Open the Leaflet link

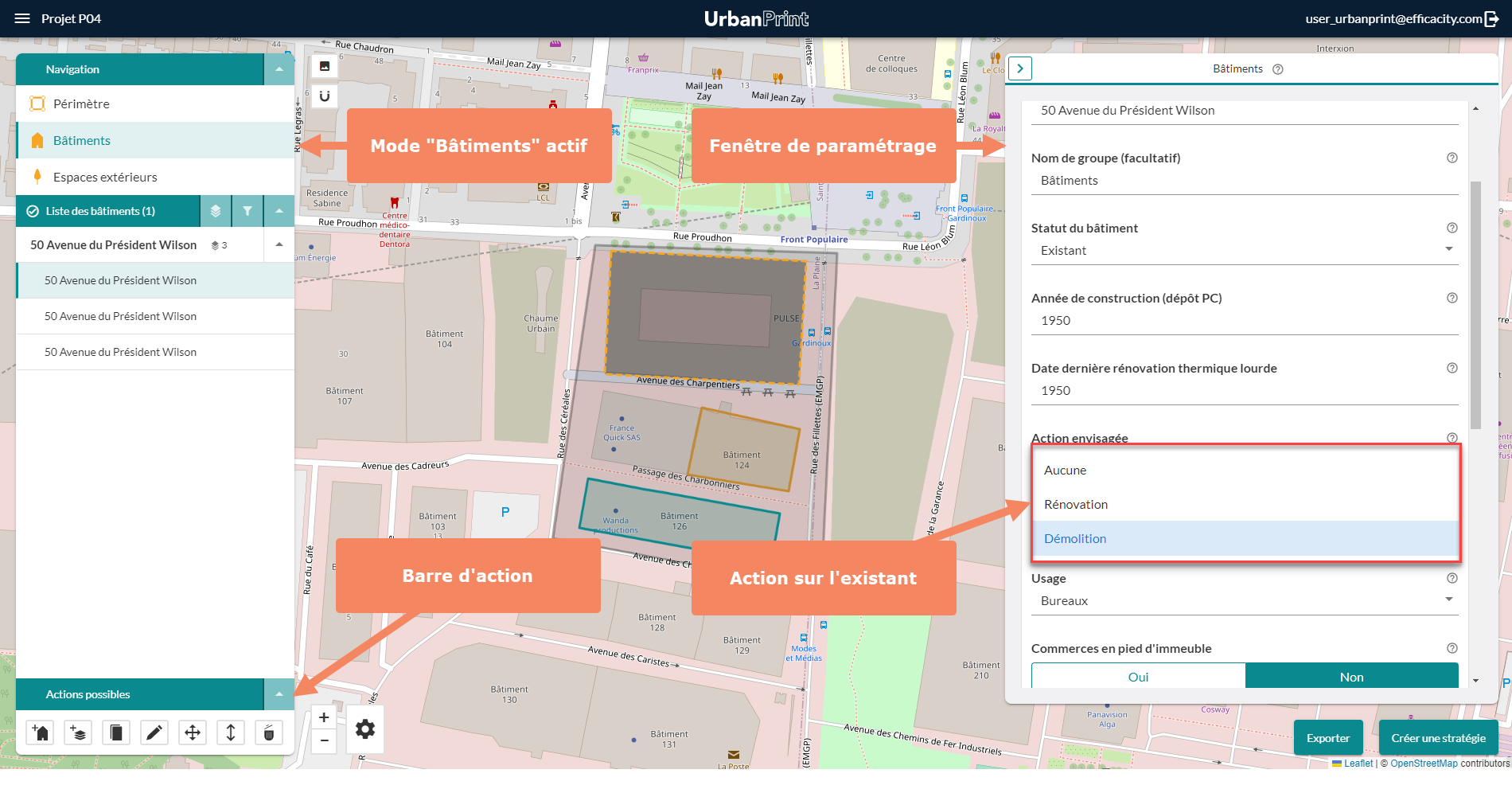coord(1358,763)
